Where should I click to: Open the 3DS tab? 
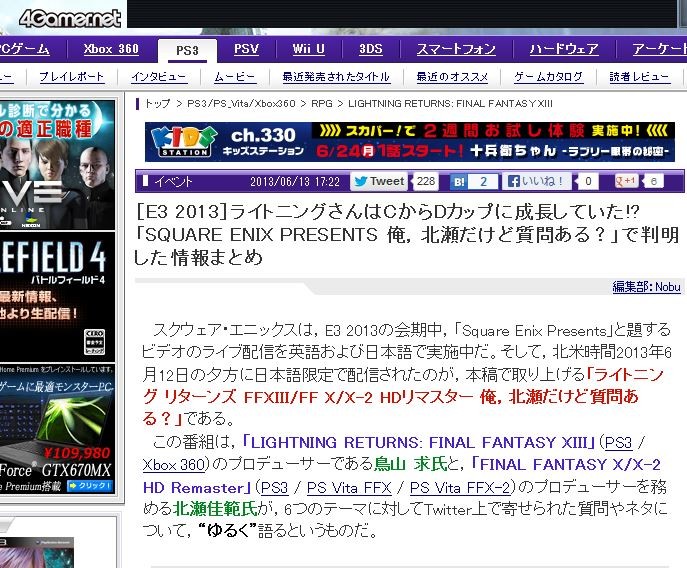coord(371,49)
